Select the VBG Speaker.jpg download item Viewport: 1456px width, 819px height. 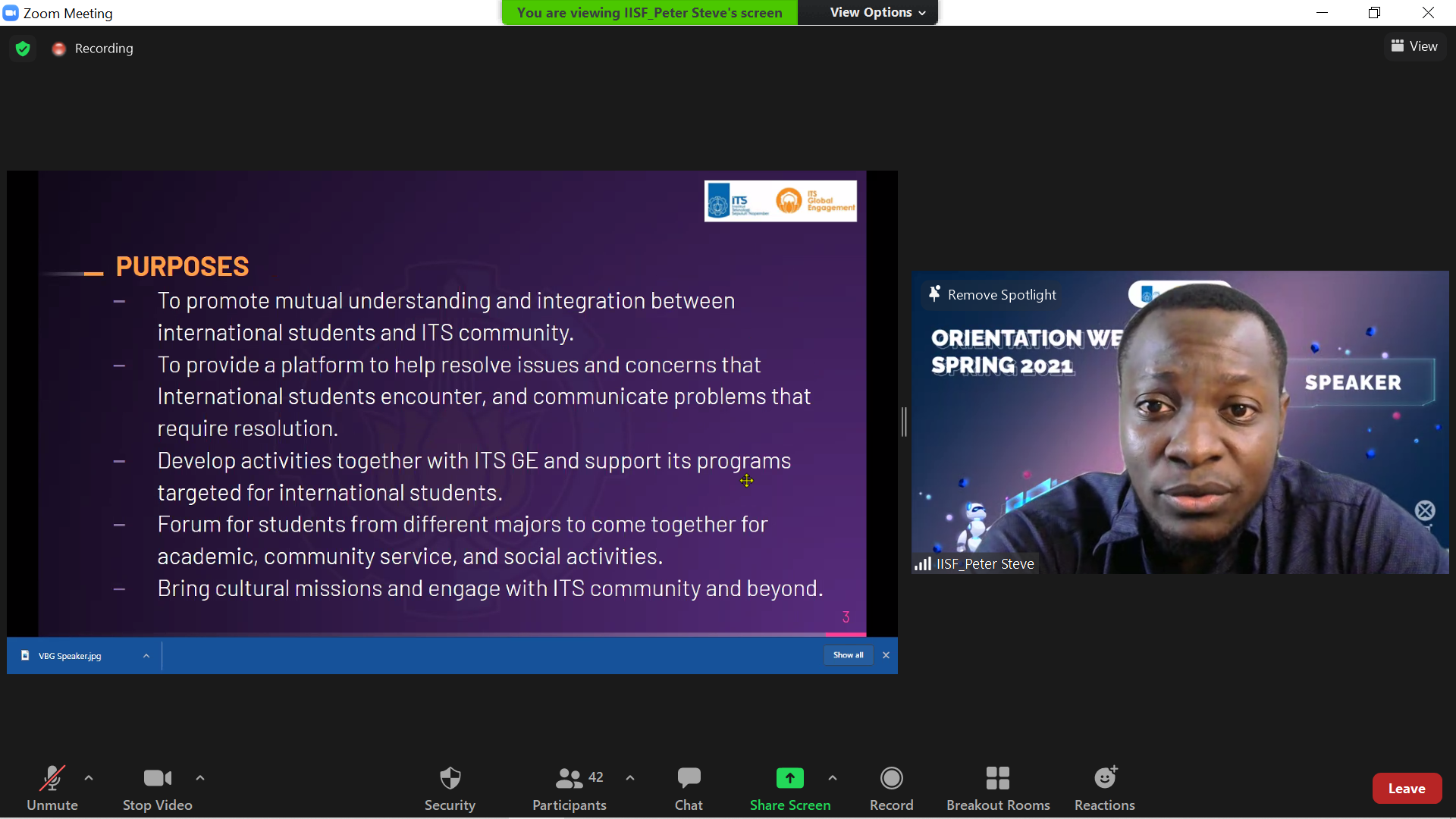(x=70, y=656)
